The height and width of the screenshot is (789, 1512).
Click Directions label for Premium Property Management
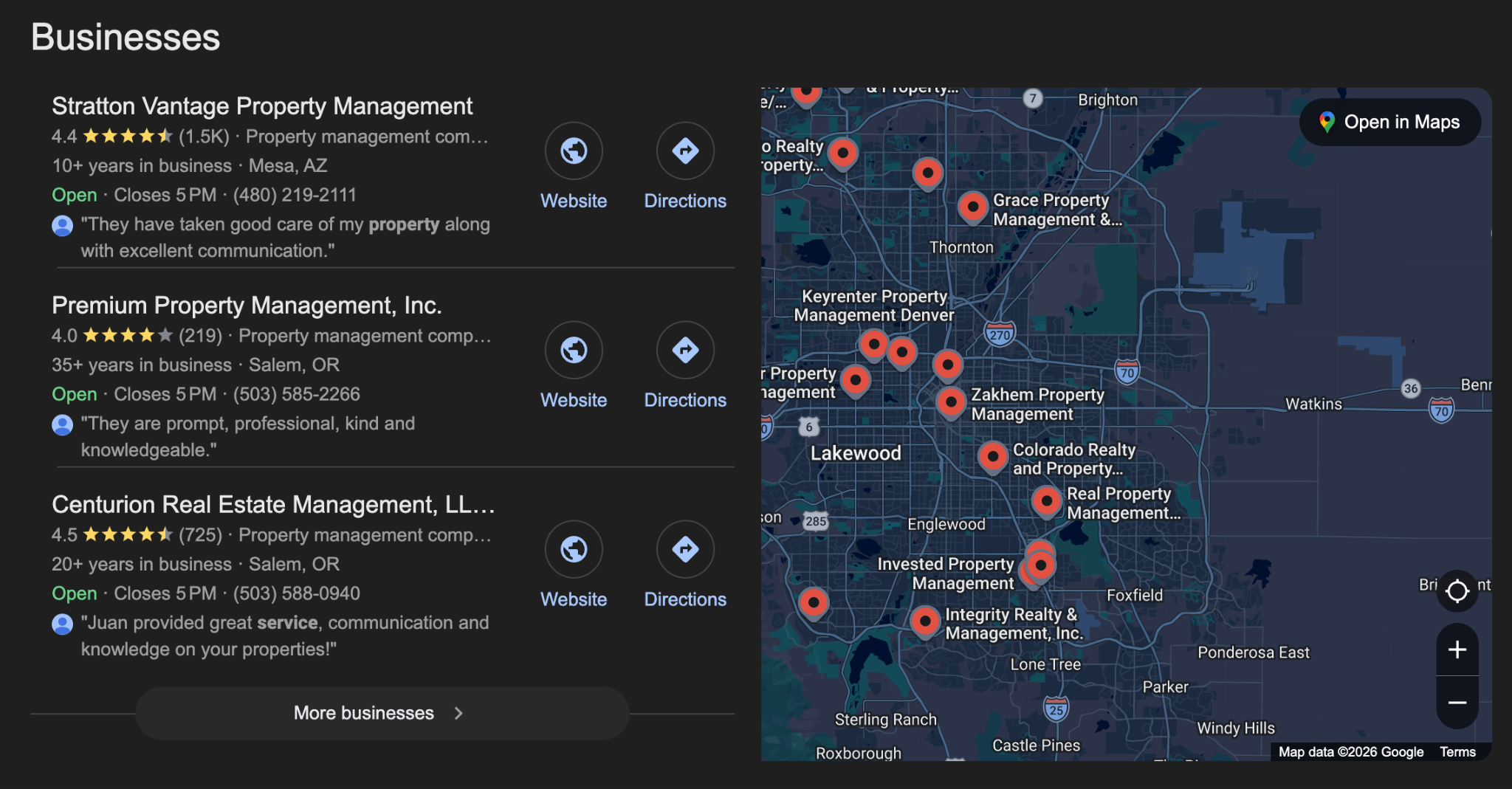pos(685,400)
